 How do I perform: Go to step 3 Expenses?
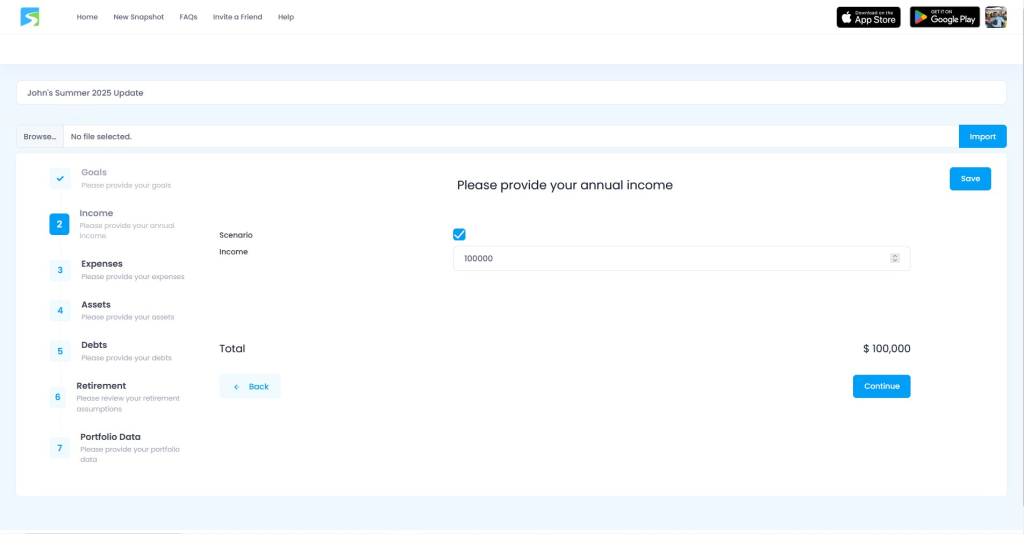pos(60,270)
